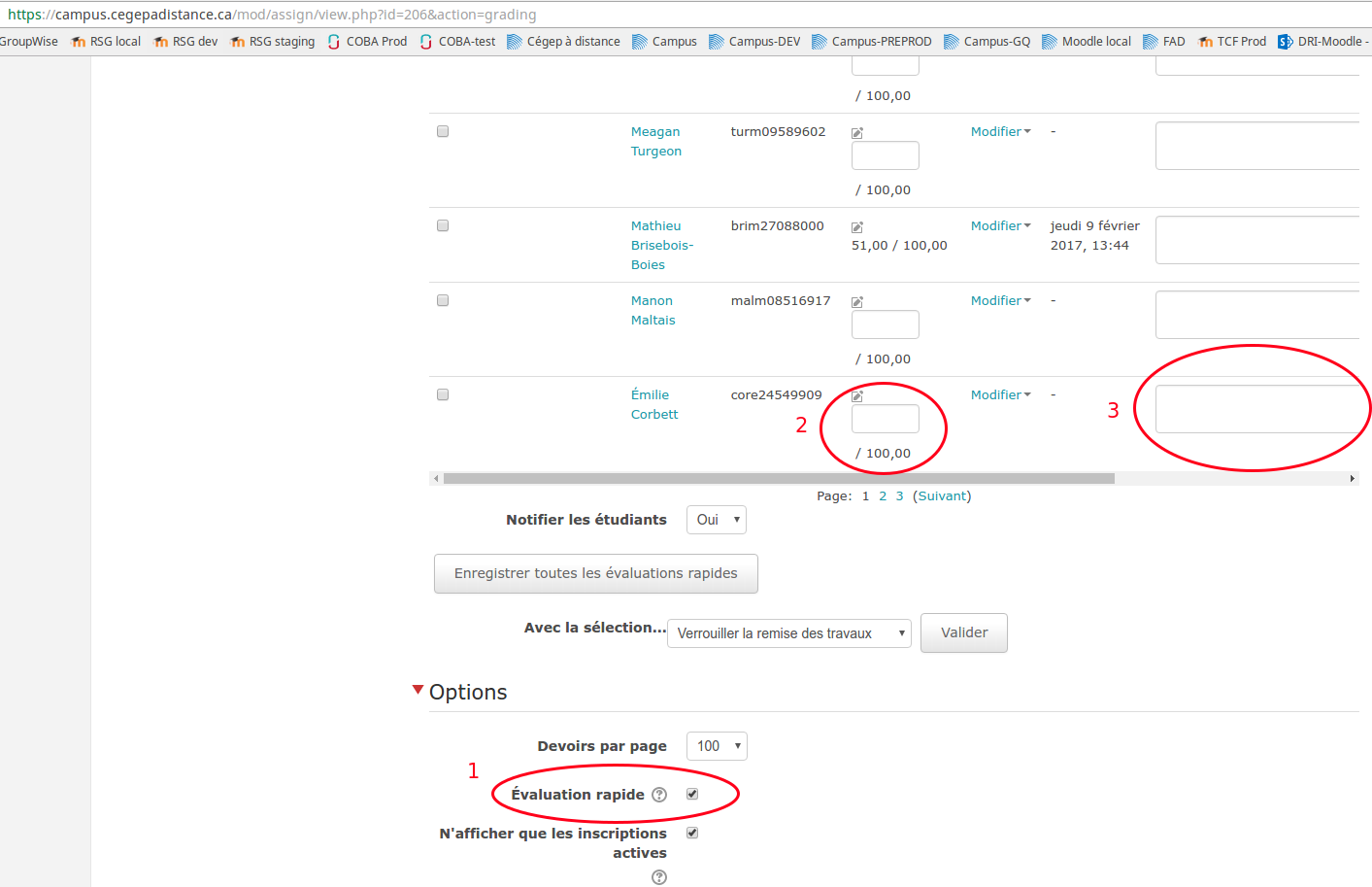
Task: Click the grade icon for Meagan Turgeon
Action: pyautogui.click(x=857, y=133)
